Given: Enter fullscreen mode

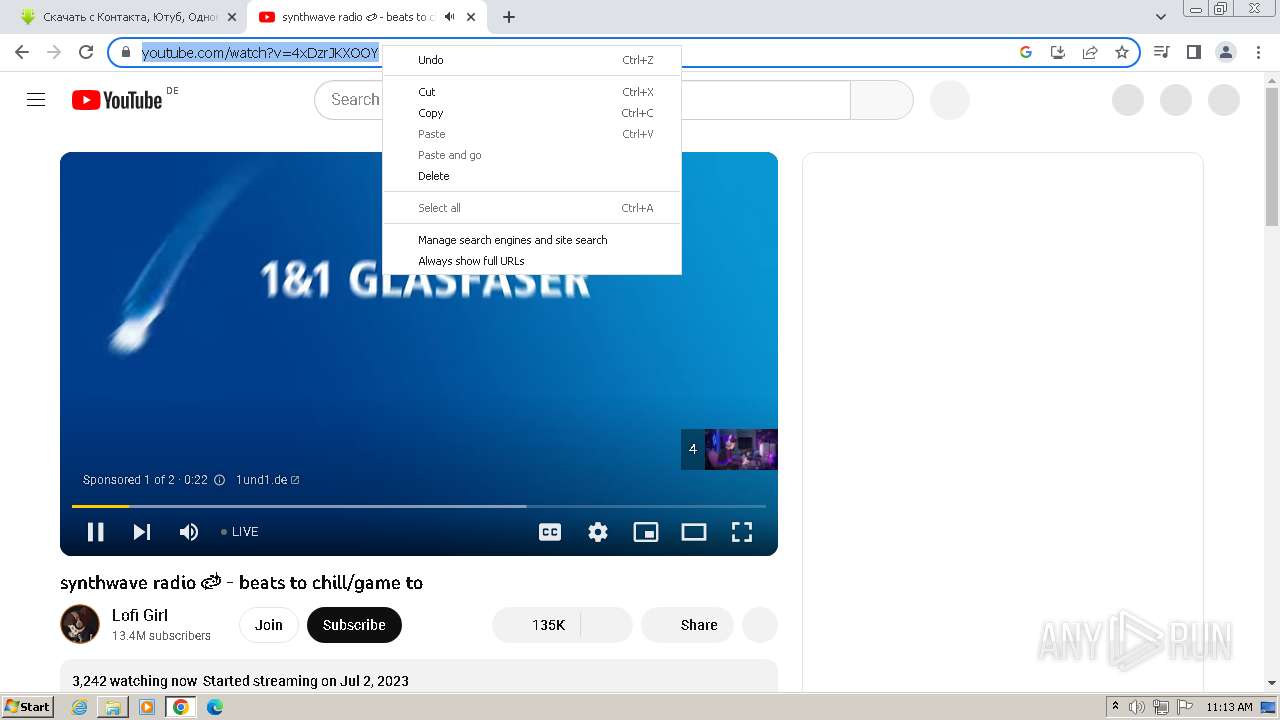Looking at the screenshot, I should point(742,532).
